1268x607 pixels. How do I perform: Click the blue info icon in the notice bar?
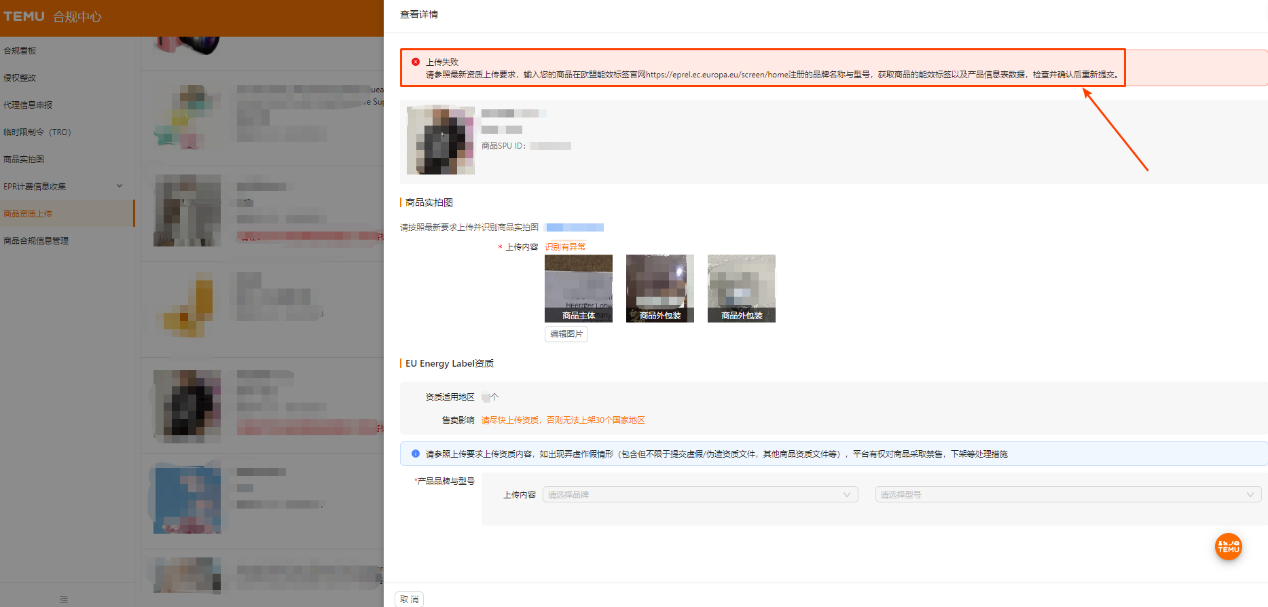415,453
